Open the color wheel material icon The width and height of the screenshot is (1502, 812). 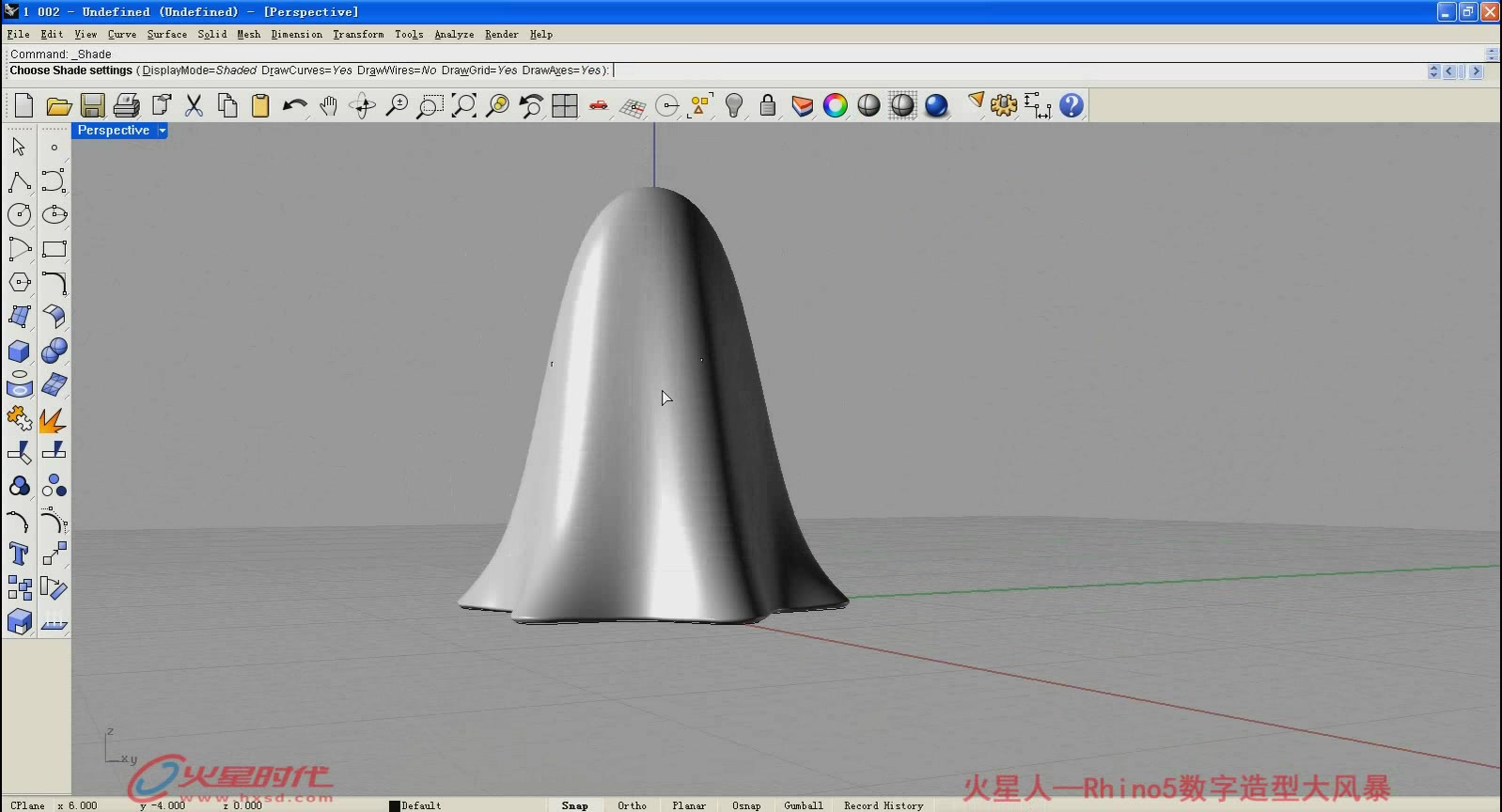836,105
